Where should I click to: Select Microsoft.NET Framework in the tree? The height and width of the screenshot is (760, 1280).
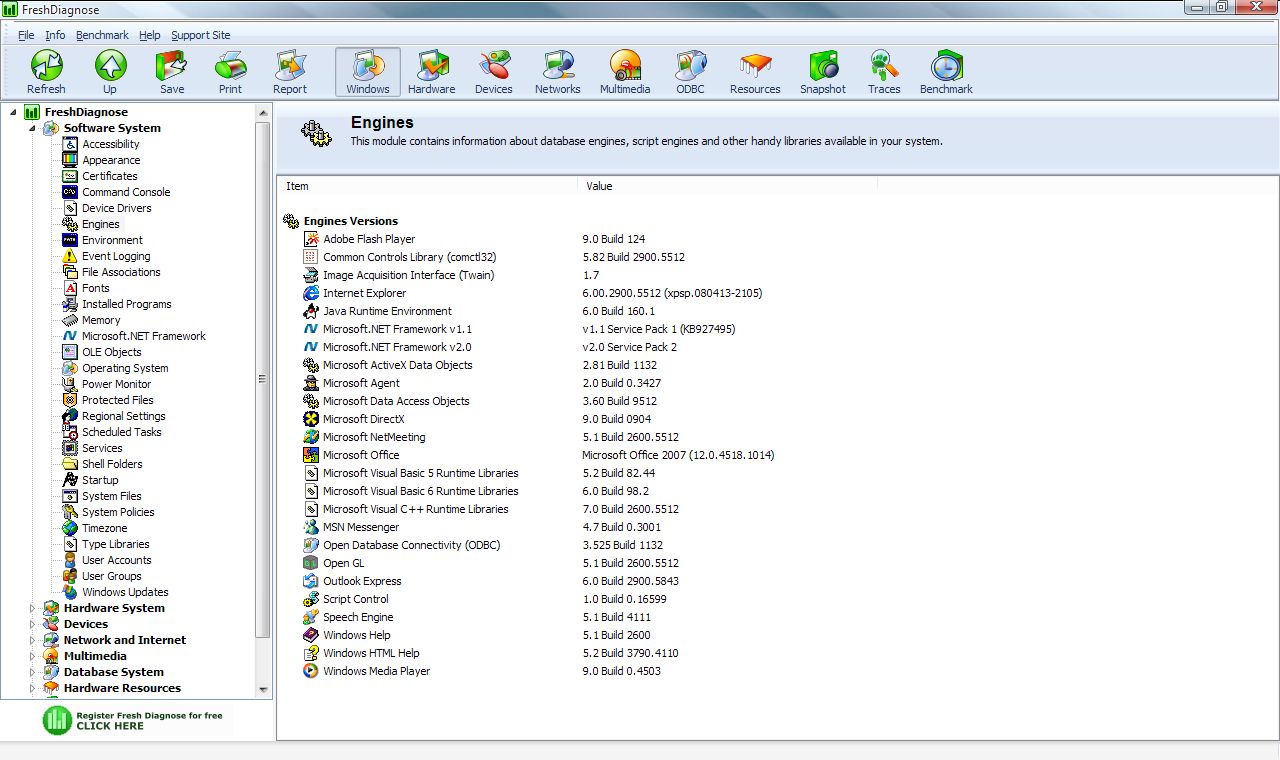coord(144,336)
